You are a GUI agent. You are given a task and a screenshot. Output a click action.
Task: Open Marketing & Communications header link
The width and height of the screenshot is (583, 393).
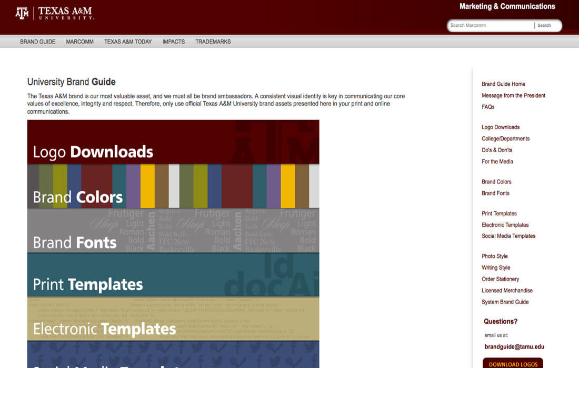pos(507,6)
